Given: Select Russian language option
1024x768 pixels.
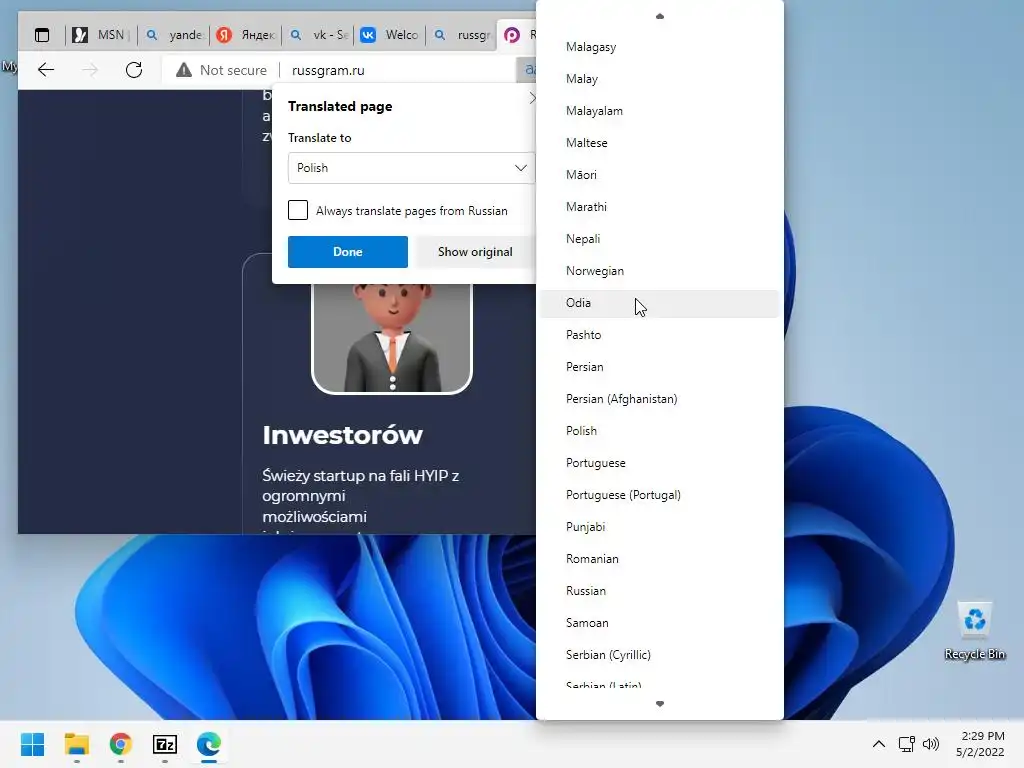Looking at the screenshot, I should click(x=660, y=591).
